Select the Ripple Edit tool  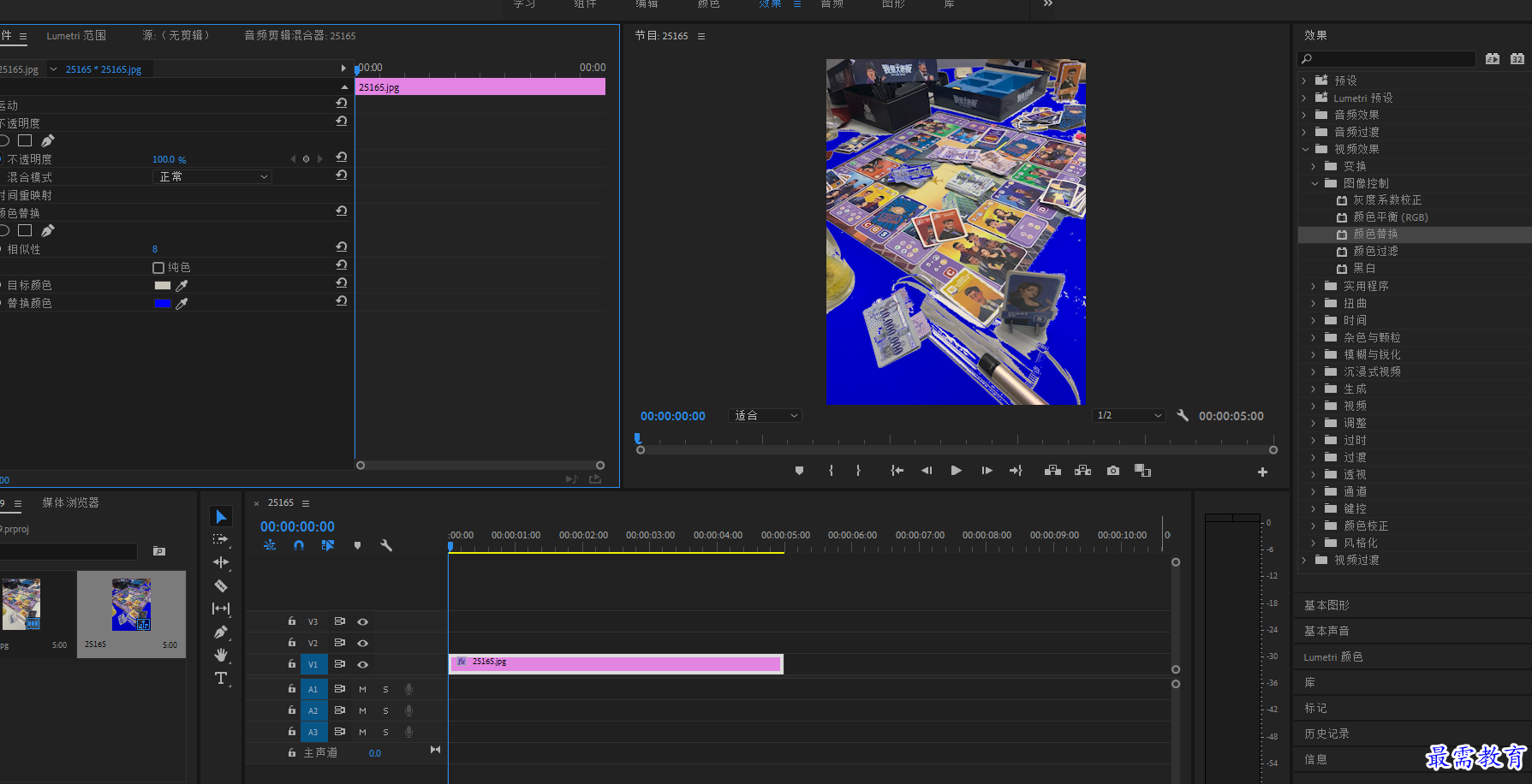pos(221,562)
